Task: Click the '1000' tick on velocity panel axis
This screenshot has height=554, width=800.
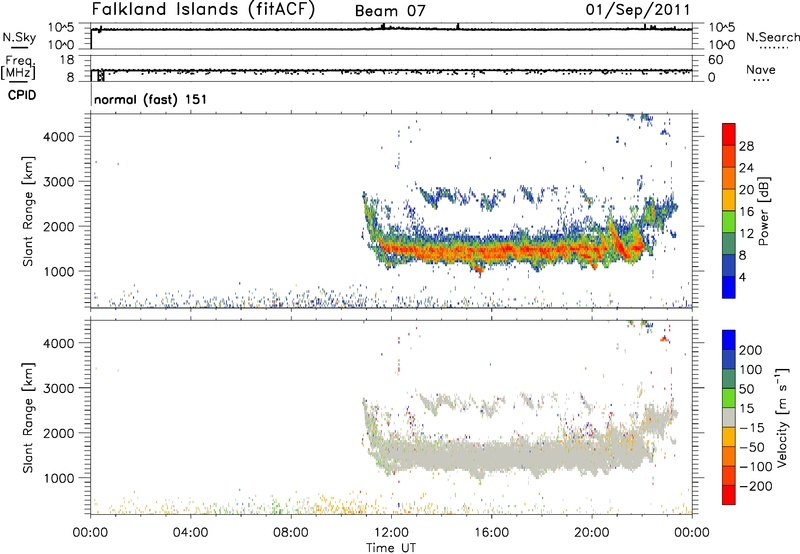Action: point(59,478)
